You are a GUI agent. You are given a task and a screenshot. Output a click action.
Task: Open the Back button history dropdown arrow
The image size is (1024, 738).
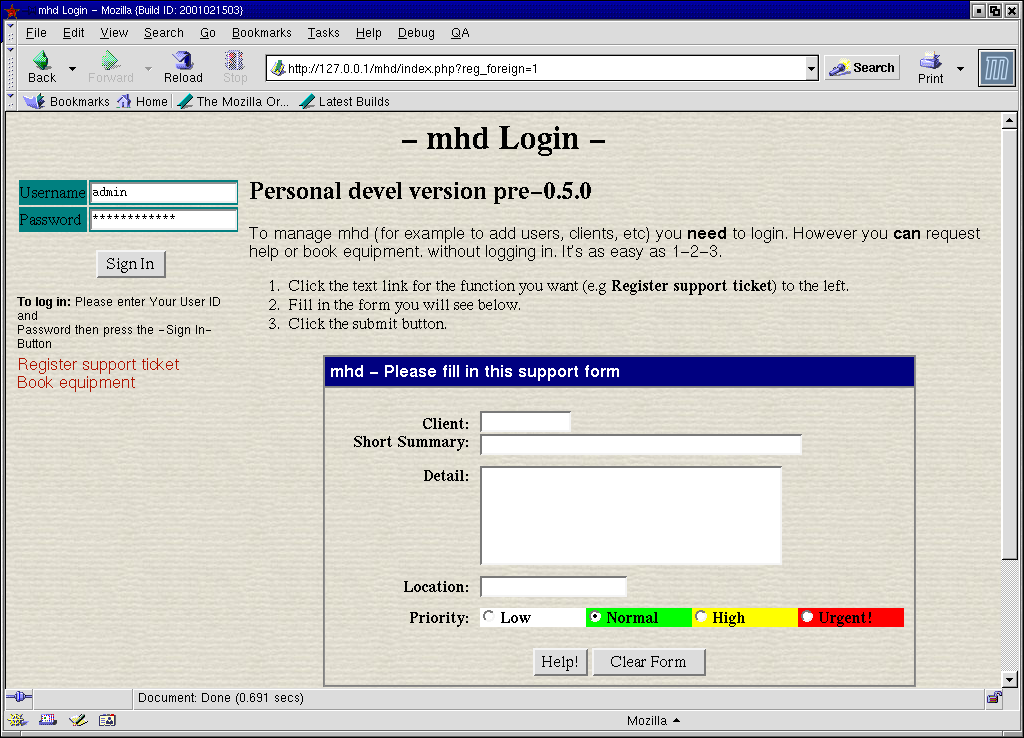click(x=72, y=69)
